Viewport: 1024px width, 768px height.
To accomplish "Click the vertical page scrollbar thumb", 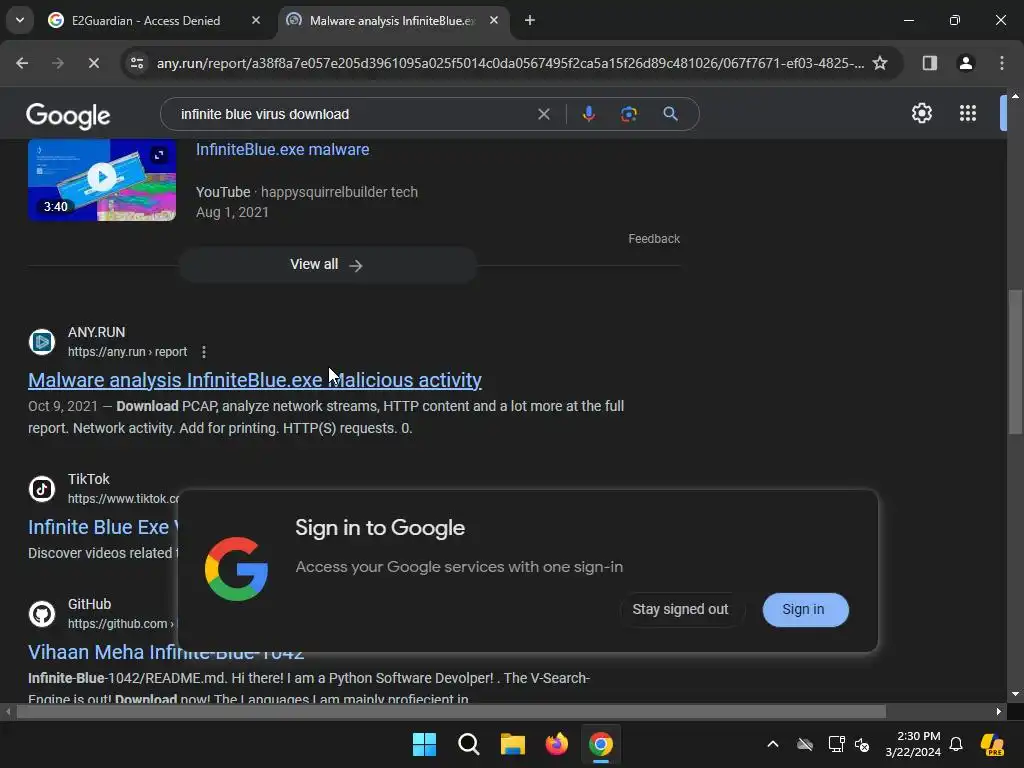I will (x=1015, y=361).
